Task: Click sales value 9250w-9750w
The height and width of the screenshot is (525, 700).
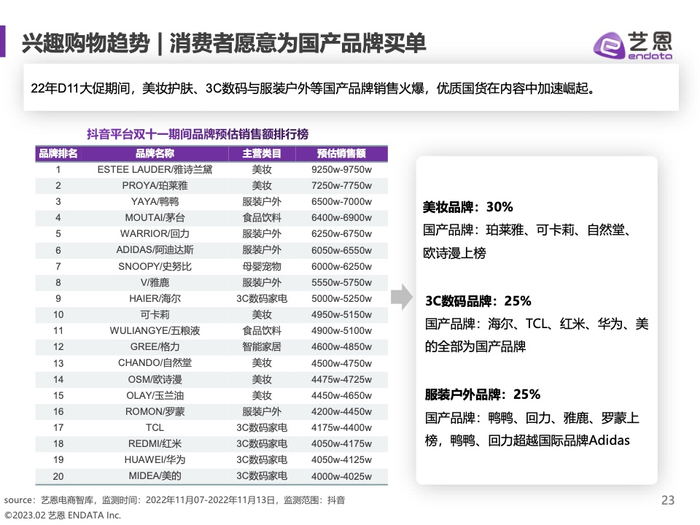Action: 342,170
